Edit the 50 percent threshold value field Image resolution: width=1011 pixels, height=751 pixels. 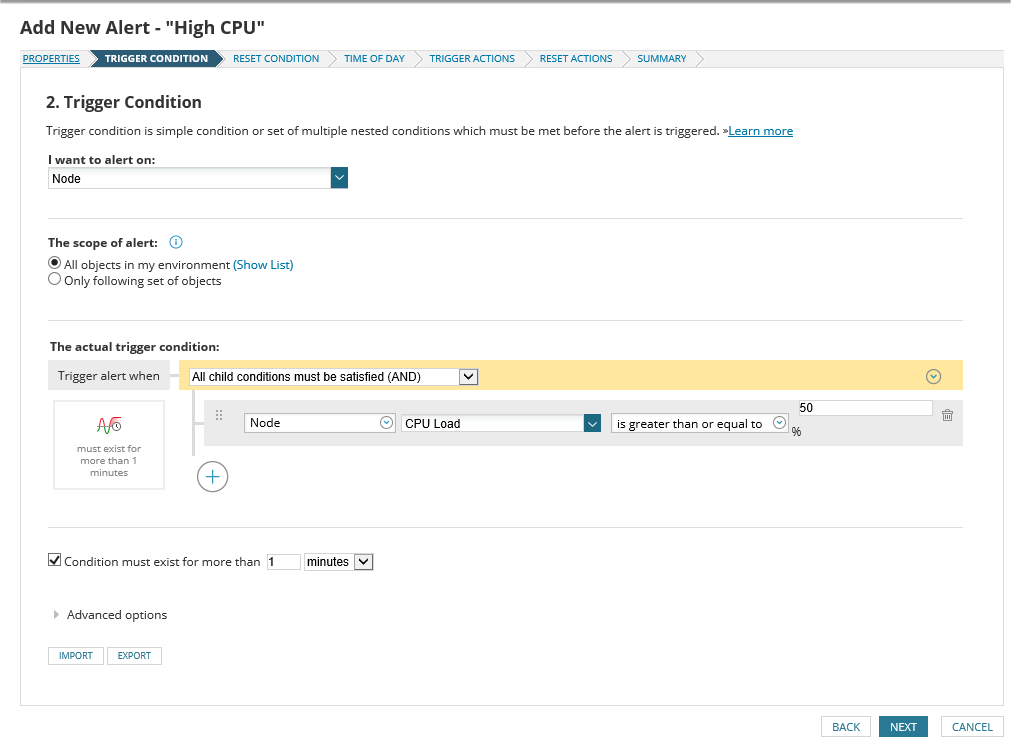[865, 407]
